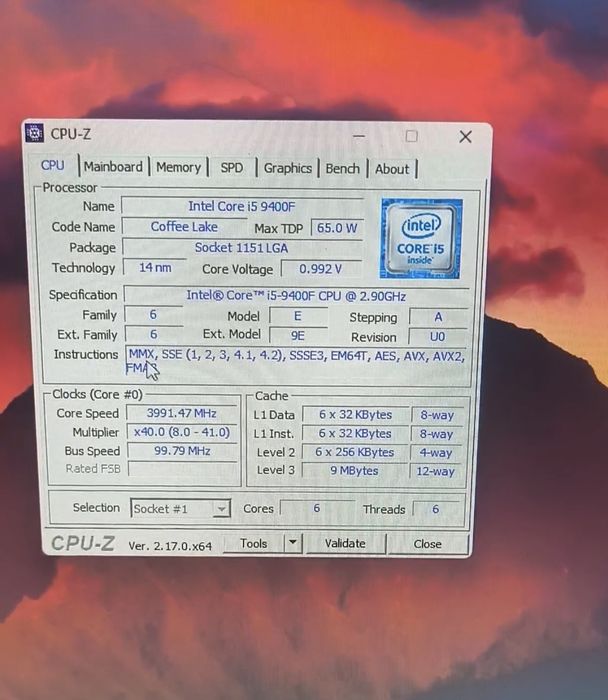Click the Max TDP value 65.0 W
This screenshot has height=700, width=608.
pyautogui.click(x=337, y=228)
